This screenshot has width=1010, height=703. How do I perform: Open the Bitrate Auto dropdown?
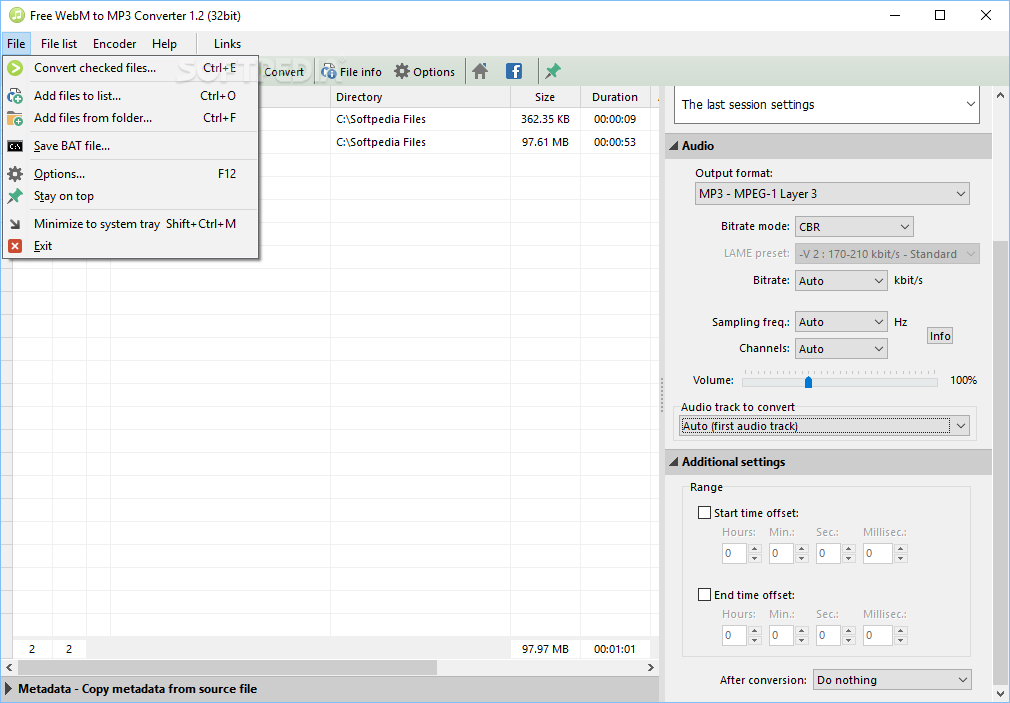(841, 281)
